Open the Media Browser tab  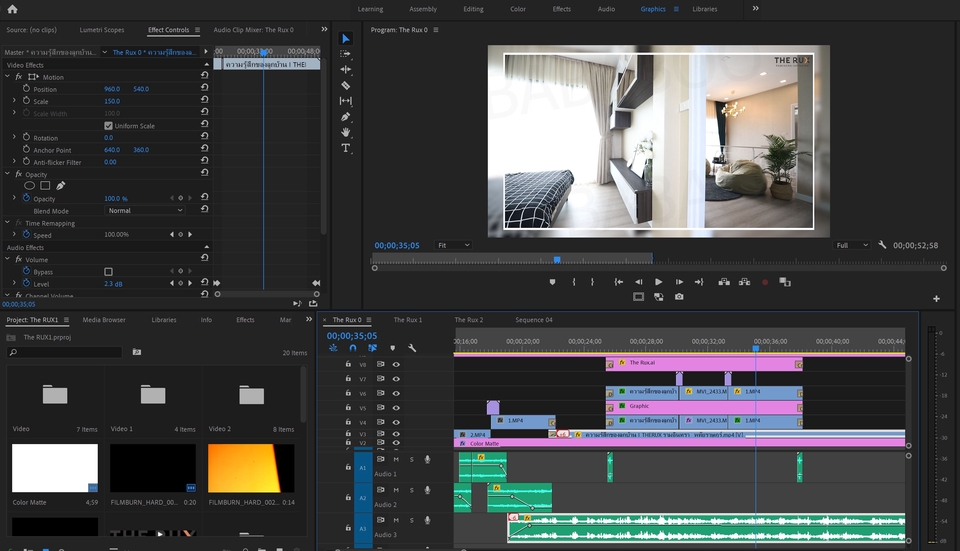pos(104,320)
